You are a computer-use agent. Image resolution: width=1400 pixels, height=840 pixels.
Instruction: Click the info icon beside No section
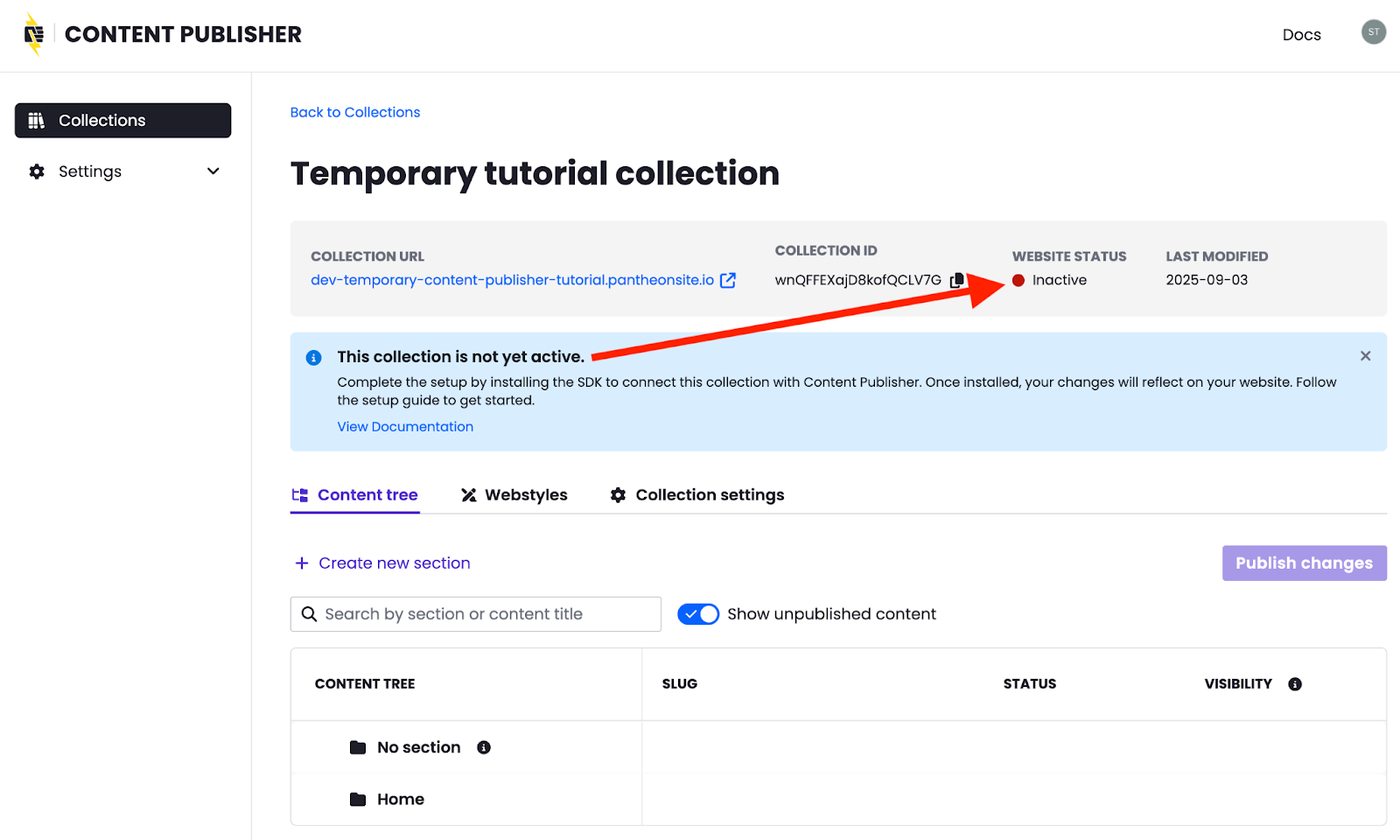coord(484,747)
